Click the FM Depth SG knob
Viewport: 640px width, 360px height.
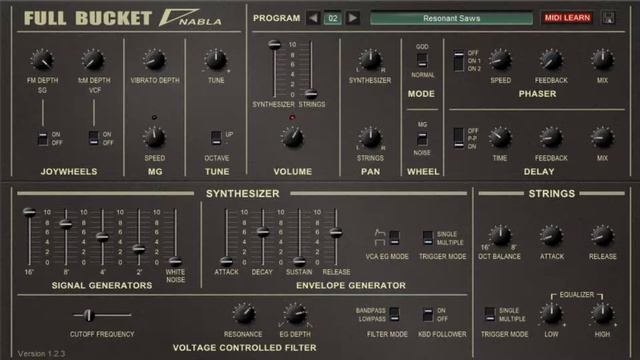pyautogui.click(x=42, y=60)
